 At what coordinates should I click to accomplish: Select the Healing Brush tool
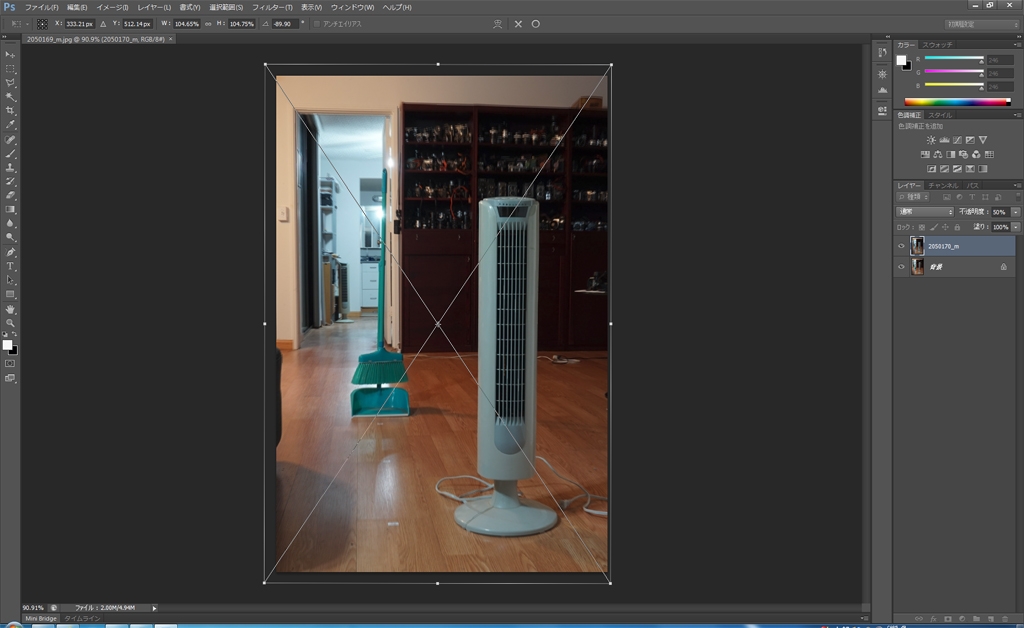coord(10,140)
